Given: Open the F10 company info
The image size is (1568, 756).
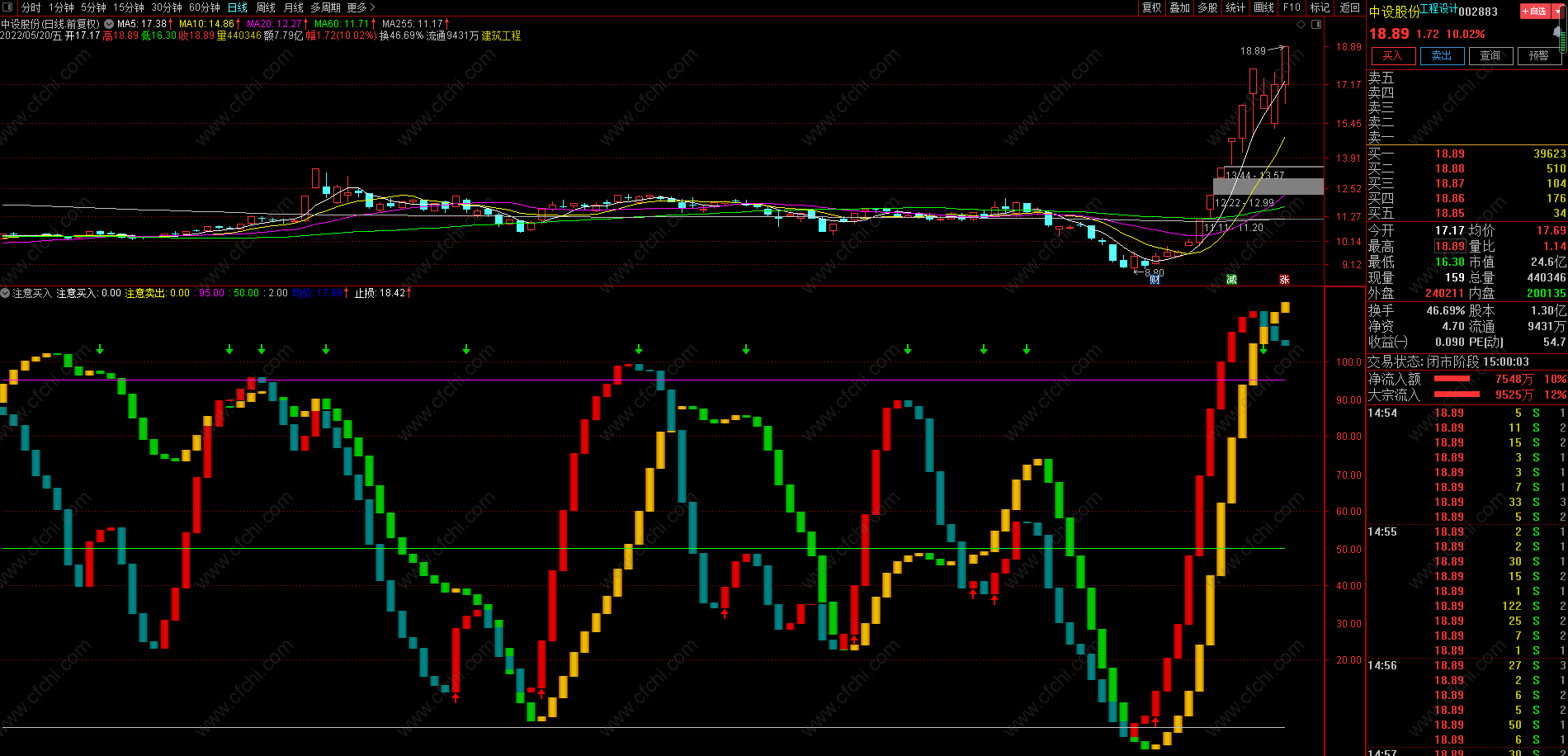Looking at the screenshot, I should coord(1292,7).
